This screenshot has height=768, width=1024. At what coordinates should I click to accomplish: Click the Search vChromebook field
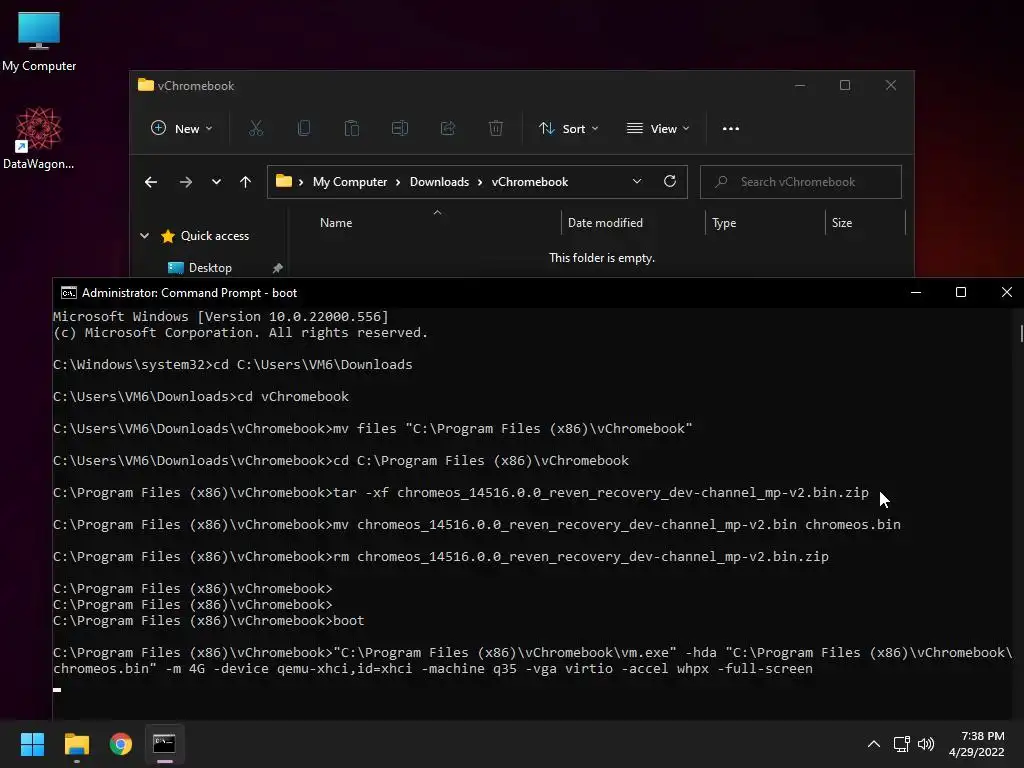[x=801, y=182]
